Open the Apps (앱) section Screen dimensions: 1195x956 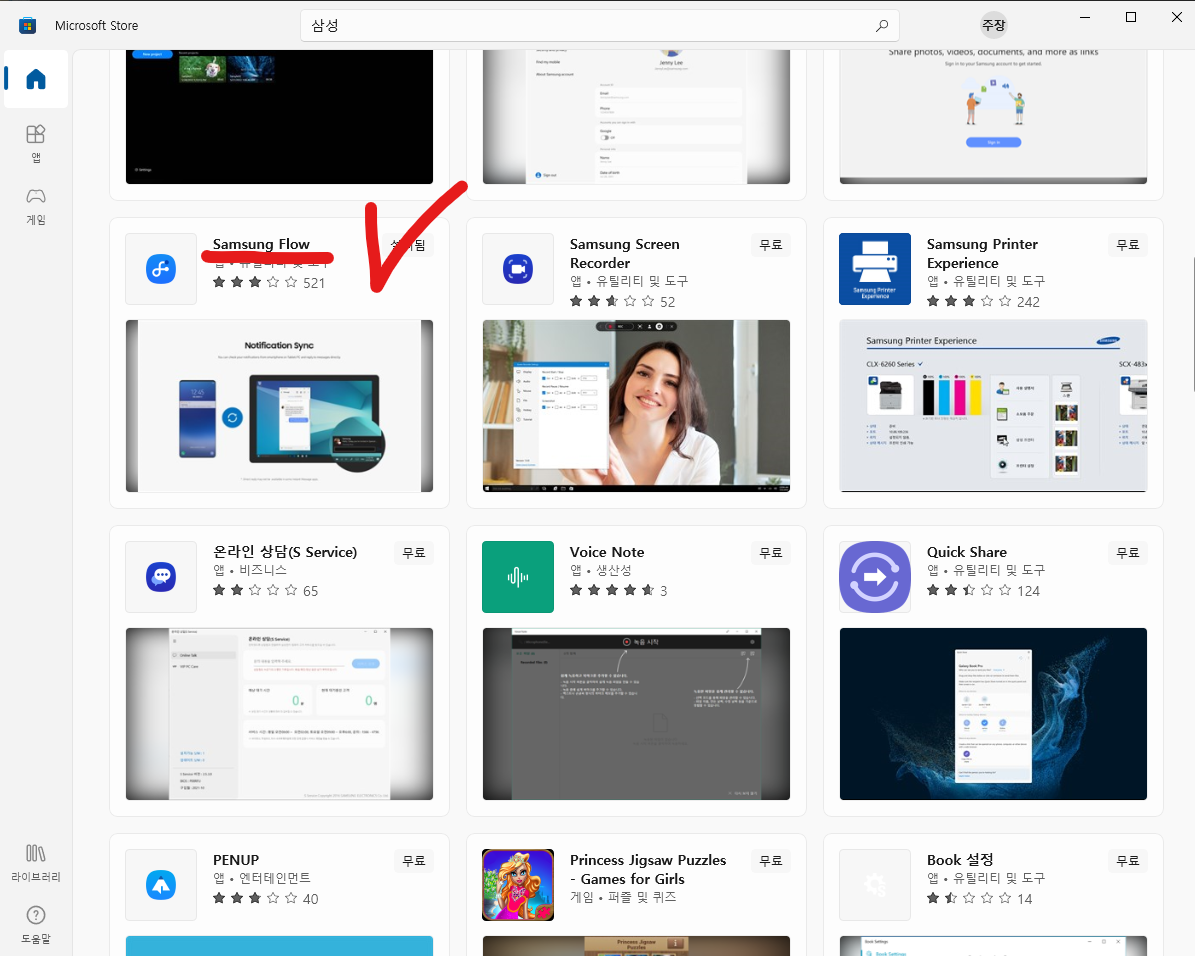click(x=36, y=143)
